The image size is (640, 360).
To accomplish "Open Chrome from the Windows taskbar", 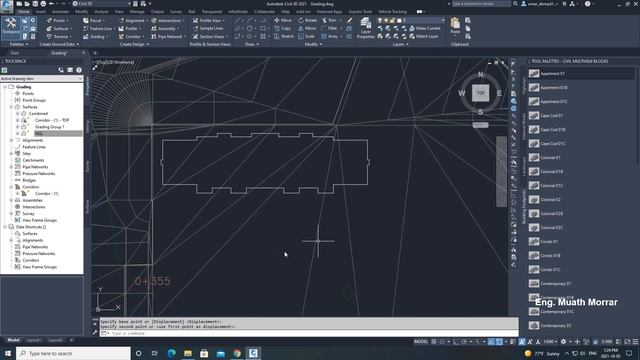I will (237, 353).
